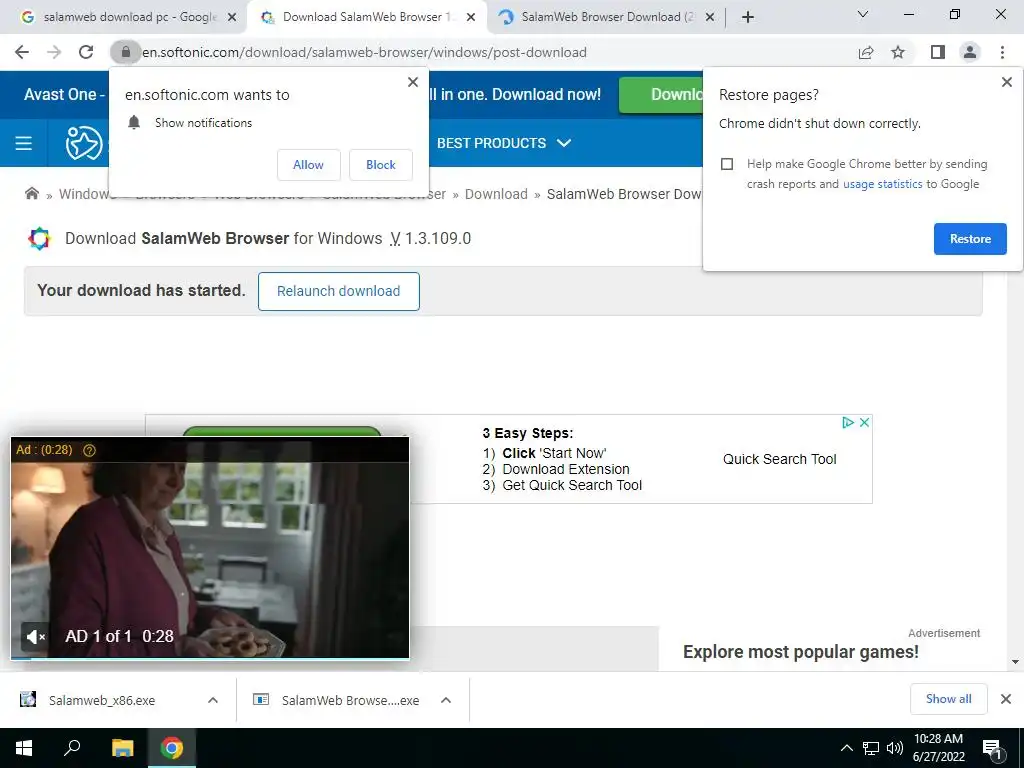Click the Chrome taskbar icon
Viewport: 1024px width, 768px height.
[x=172, y=748]
